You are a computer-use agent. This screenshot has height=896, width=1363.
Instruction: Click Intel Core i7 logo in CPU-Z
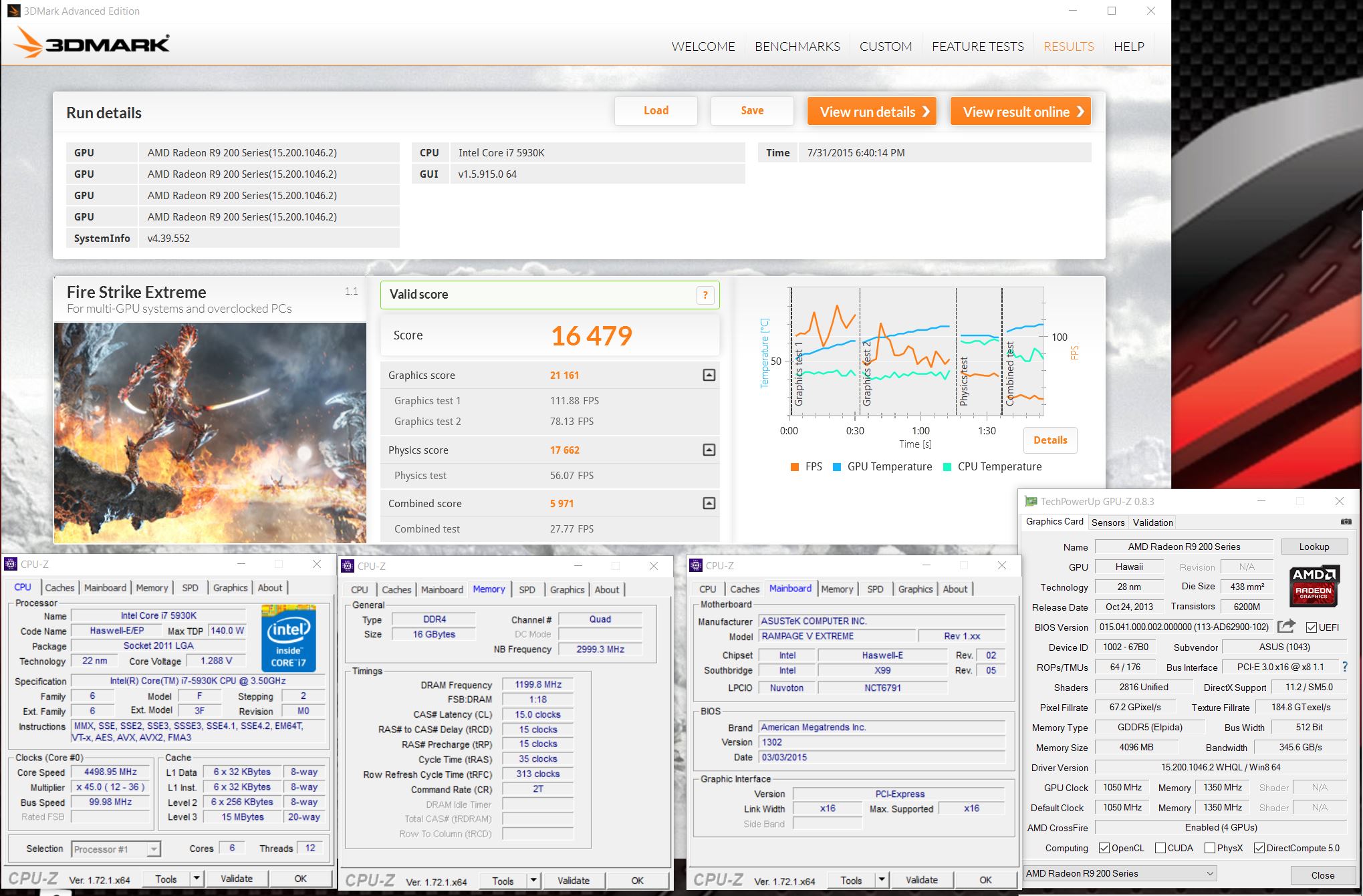pos(289,638)
